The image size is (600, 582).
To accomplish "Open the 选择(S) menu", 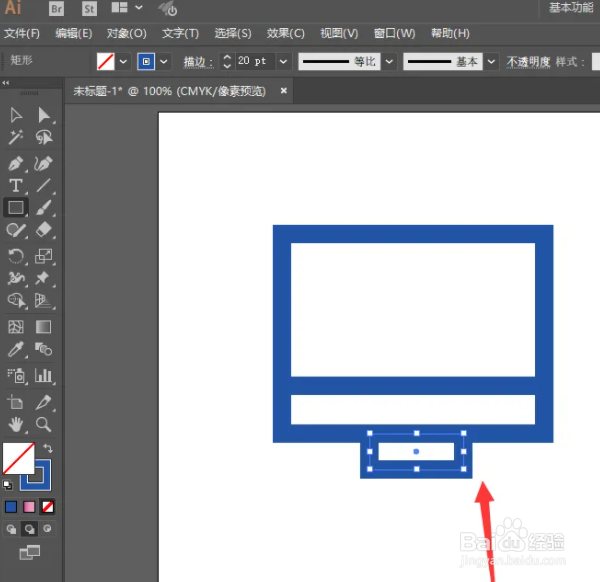I will coord(233,33).
